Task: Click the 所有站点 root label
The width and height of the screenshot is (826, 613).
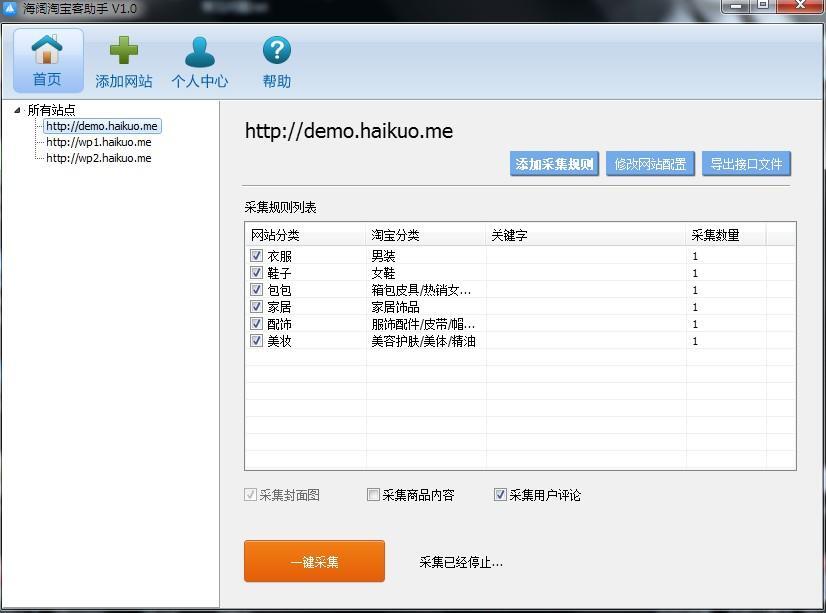Action: tap(51, 110)
